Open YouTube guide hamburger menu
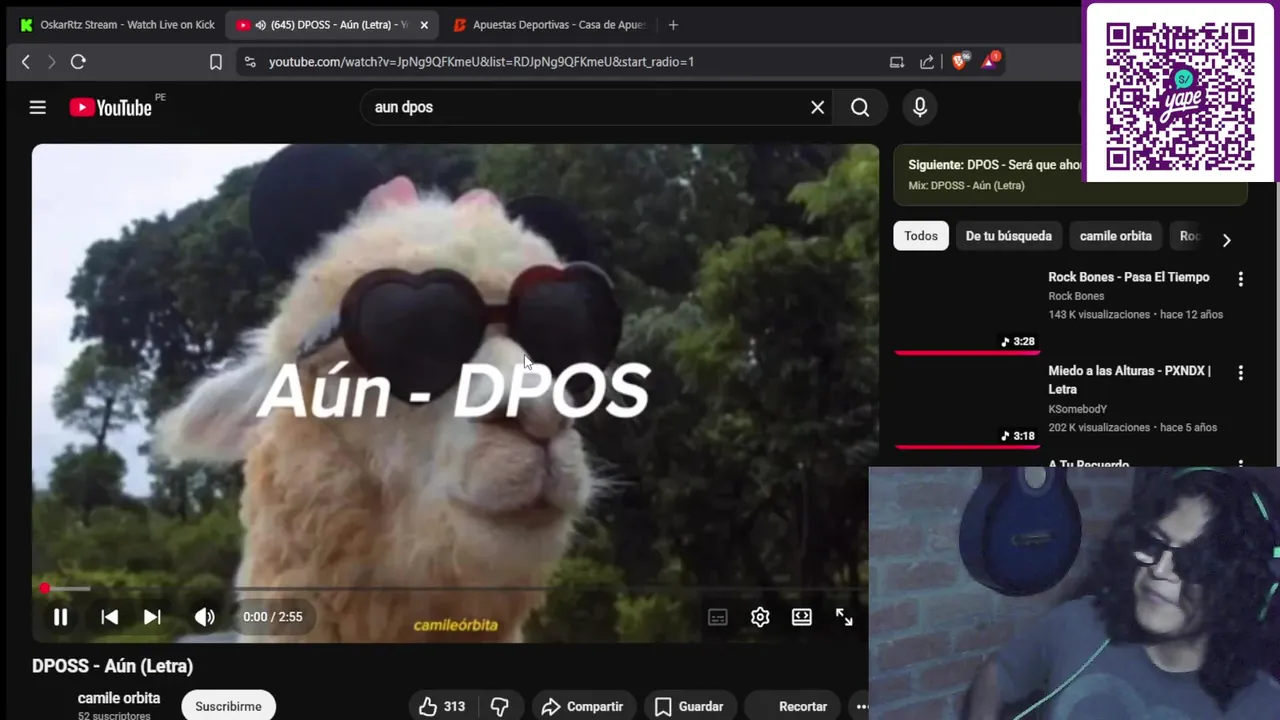Screen dimensions: 1280x720 tap(38, 107)
